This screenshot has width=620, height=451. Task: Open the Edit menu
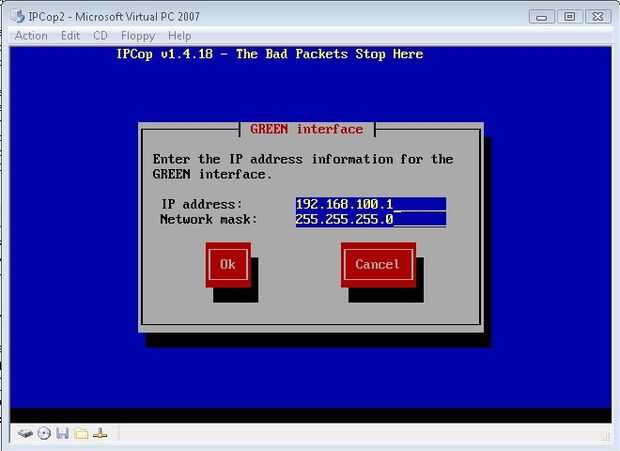coord(70,36)
